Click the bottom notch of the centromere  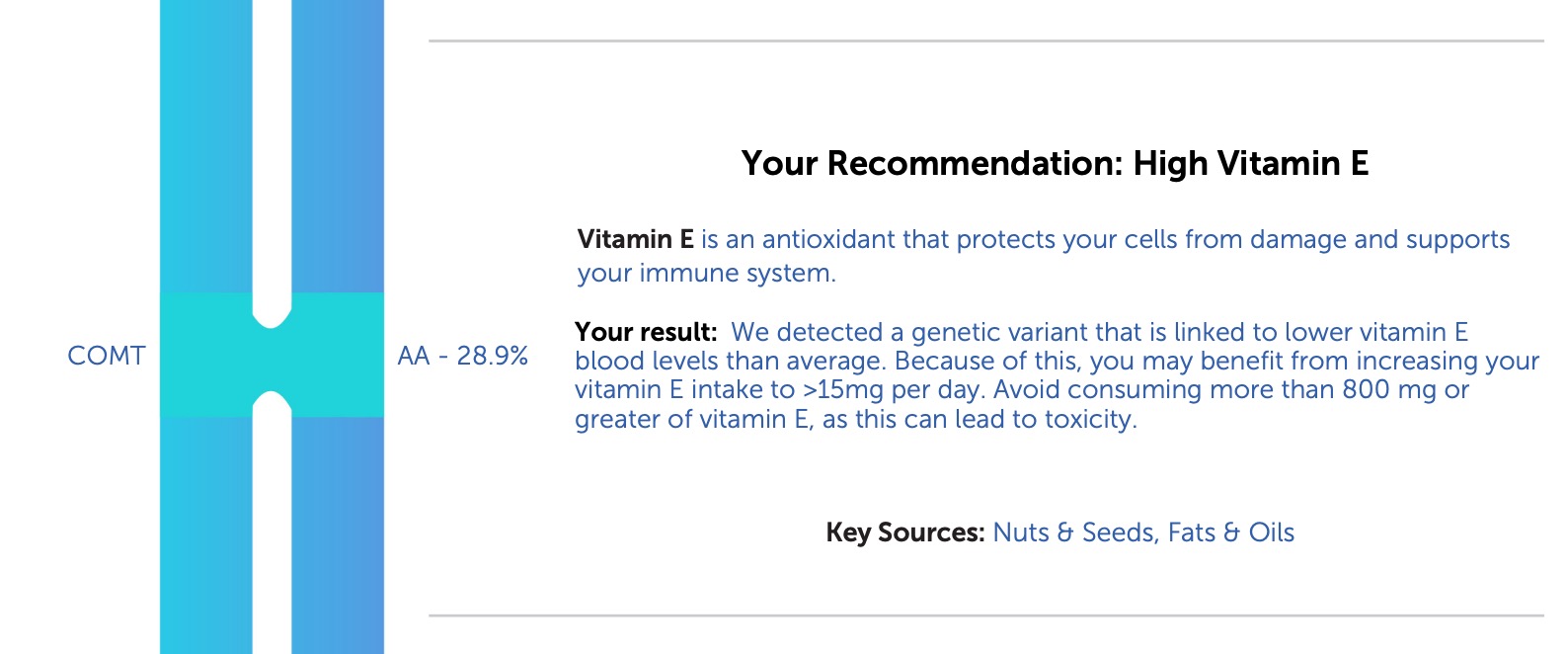point(272,404)
